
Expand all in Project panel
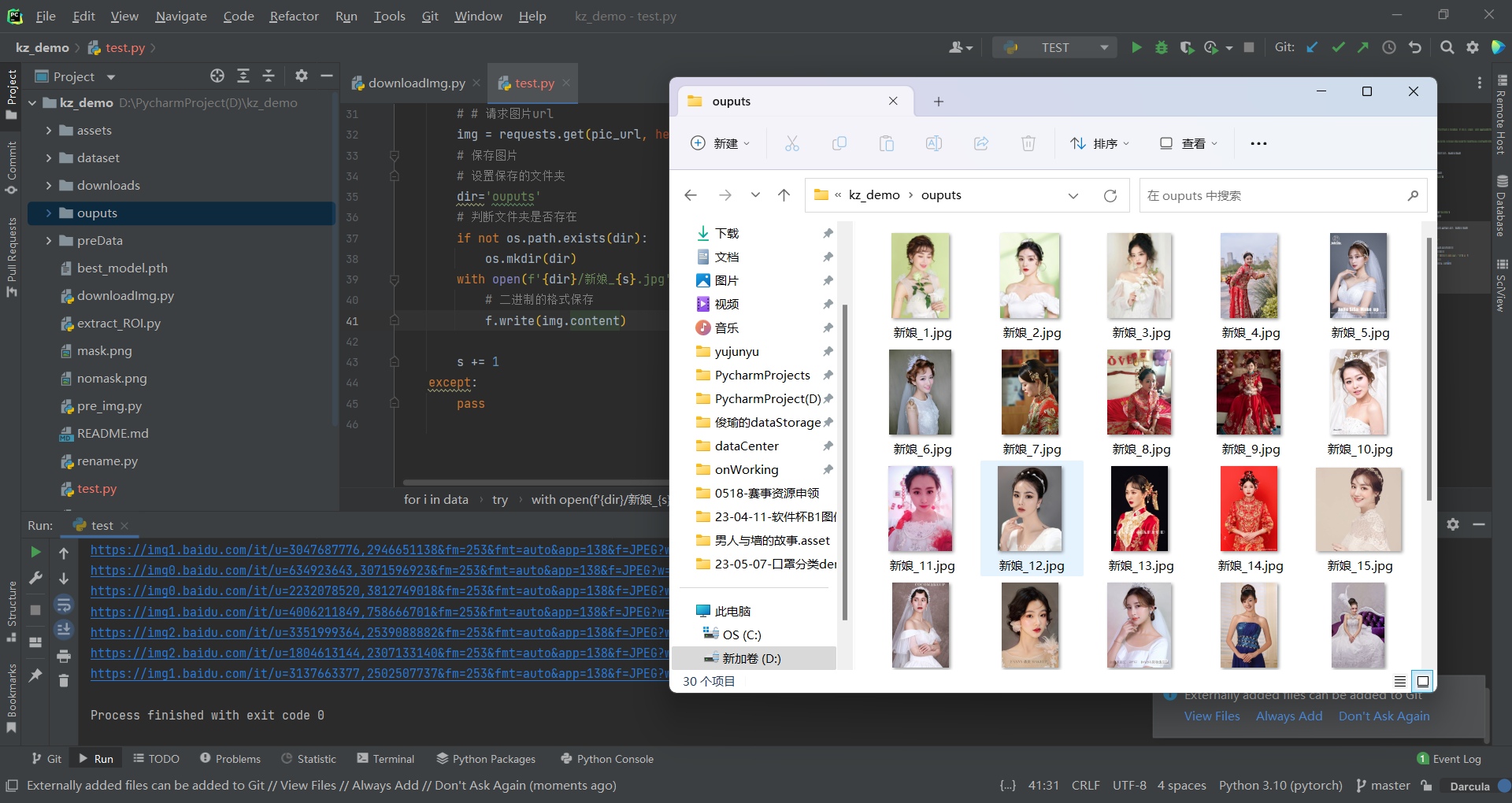click(243, 76)
